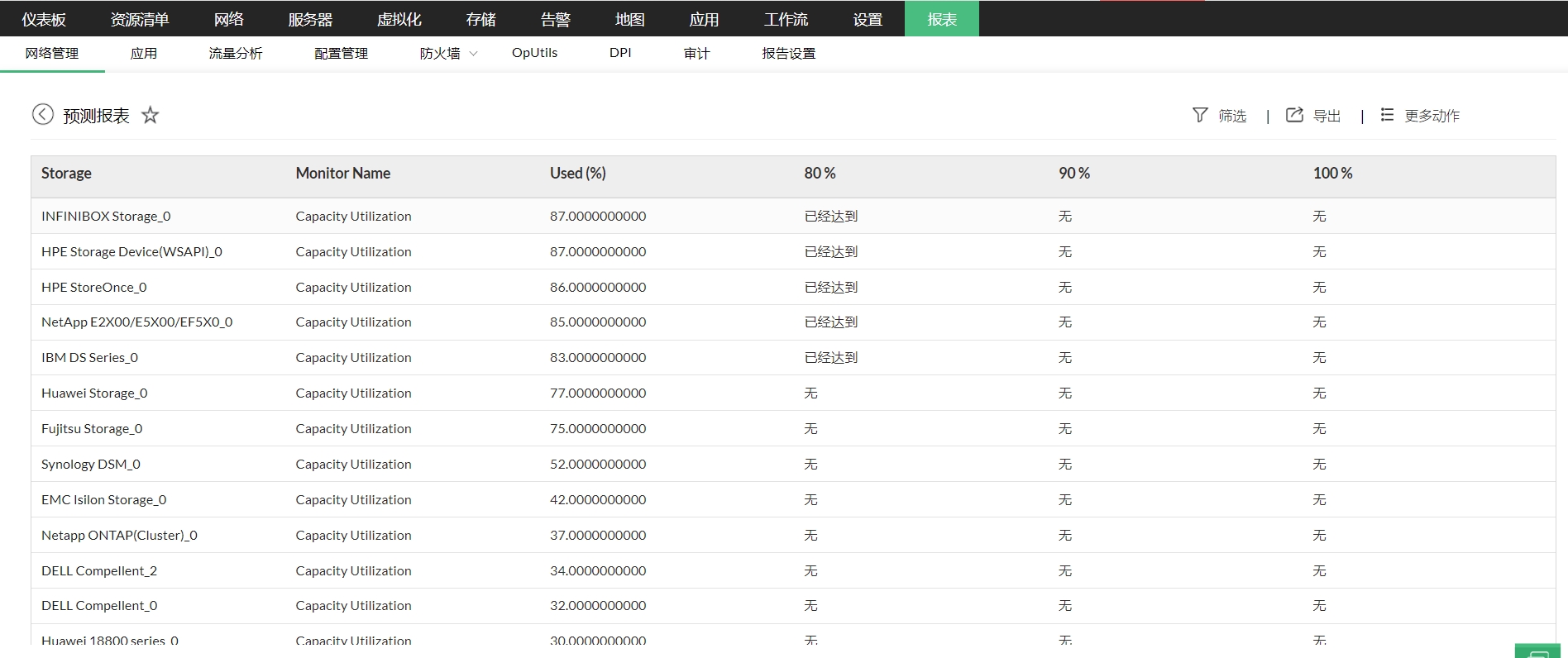Open the 服务器 top menu
The image size is (1568, 658).
310,19
